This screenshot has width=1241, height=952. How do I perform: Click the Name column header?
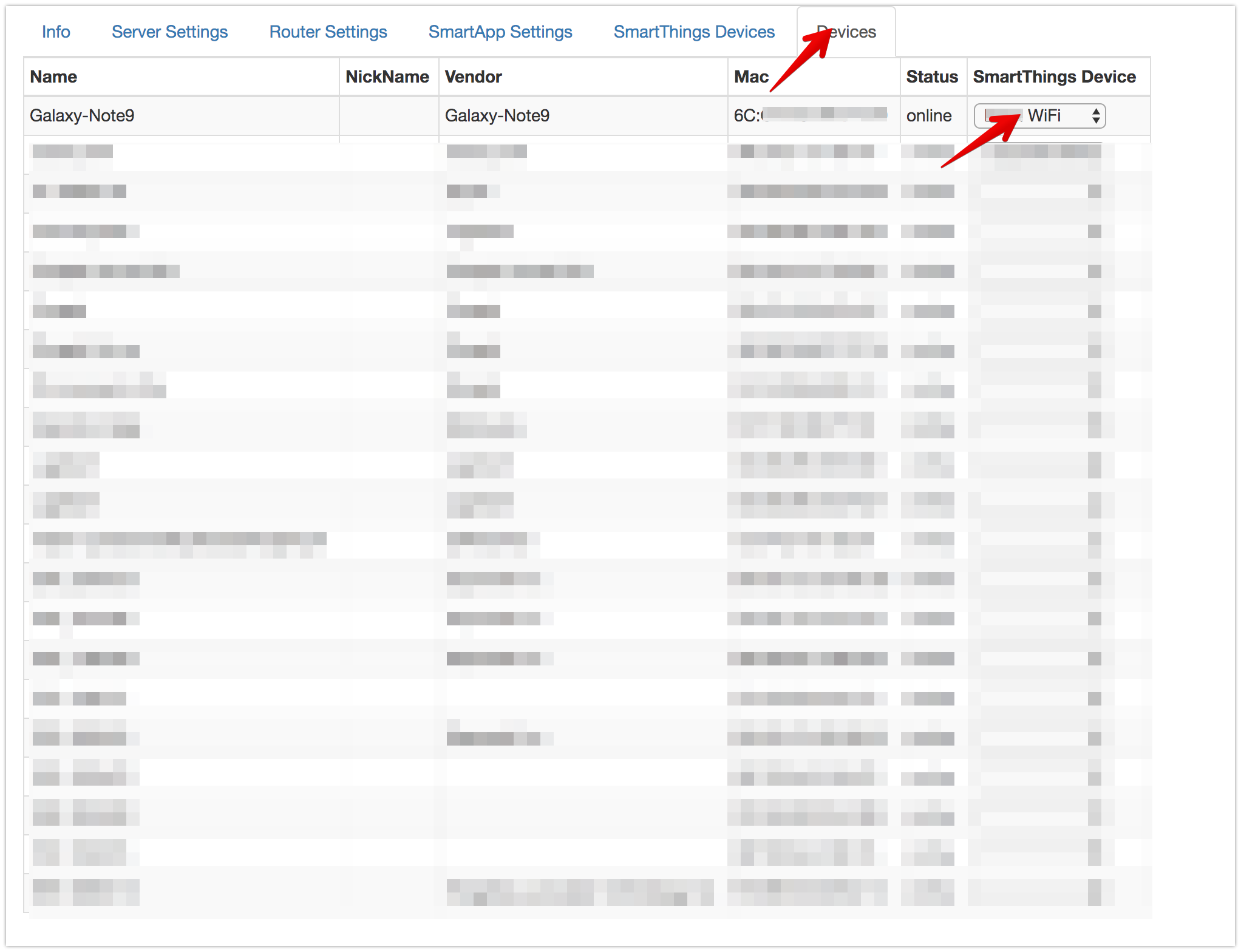tap(53, 76)
